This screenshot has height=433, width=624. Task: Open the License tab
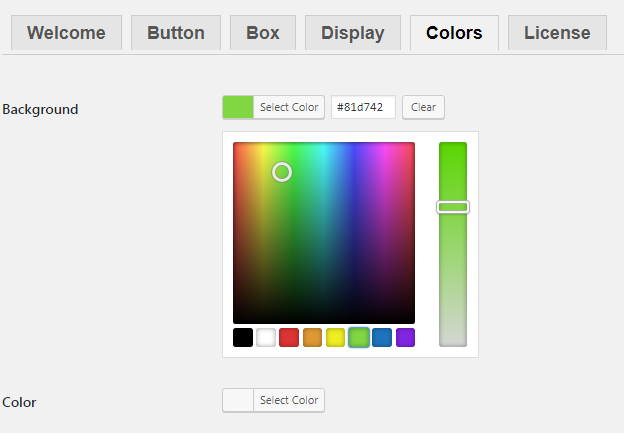[x=557, y=33]
